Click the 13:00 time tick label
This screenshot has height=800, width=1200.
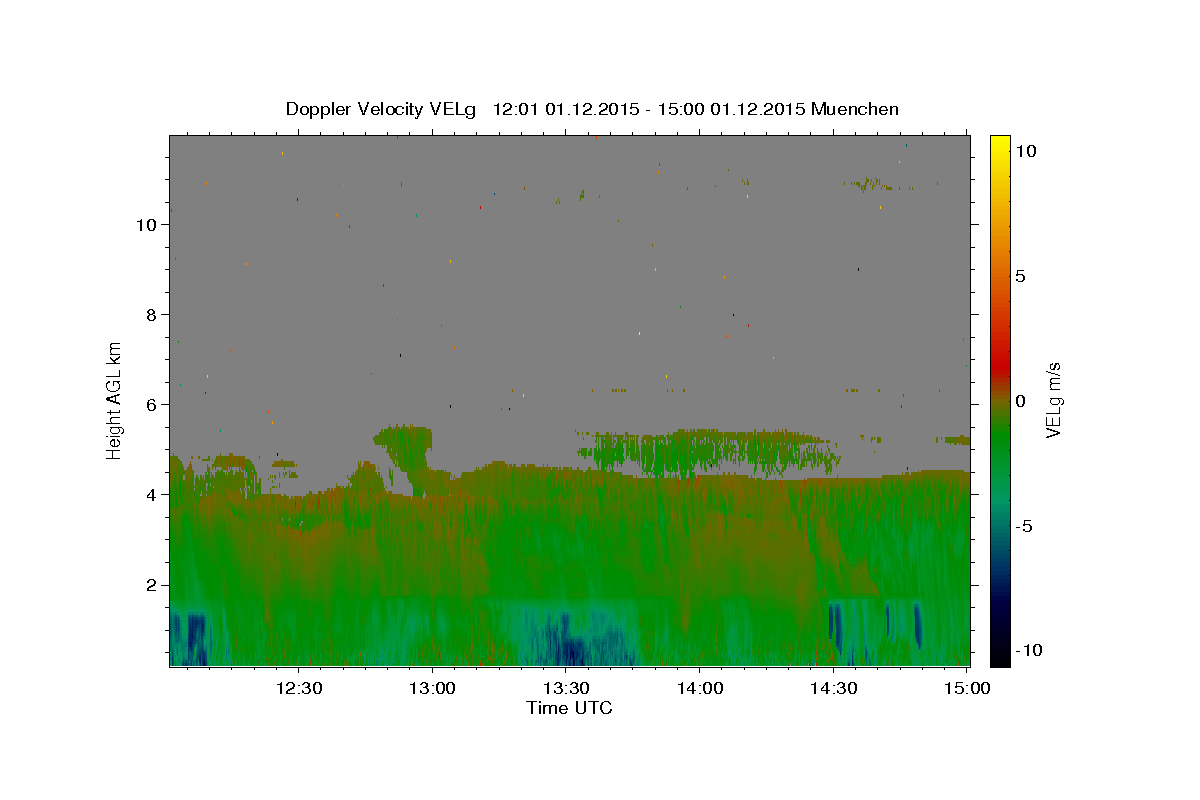point(432,688)
